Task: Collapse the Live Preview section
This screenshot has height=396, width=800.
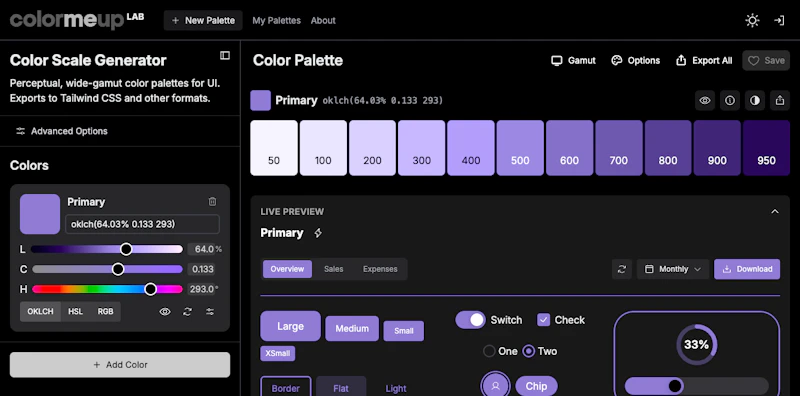Action: click(774, 211)
